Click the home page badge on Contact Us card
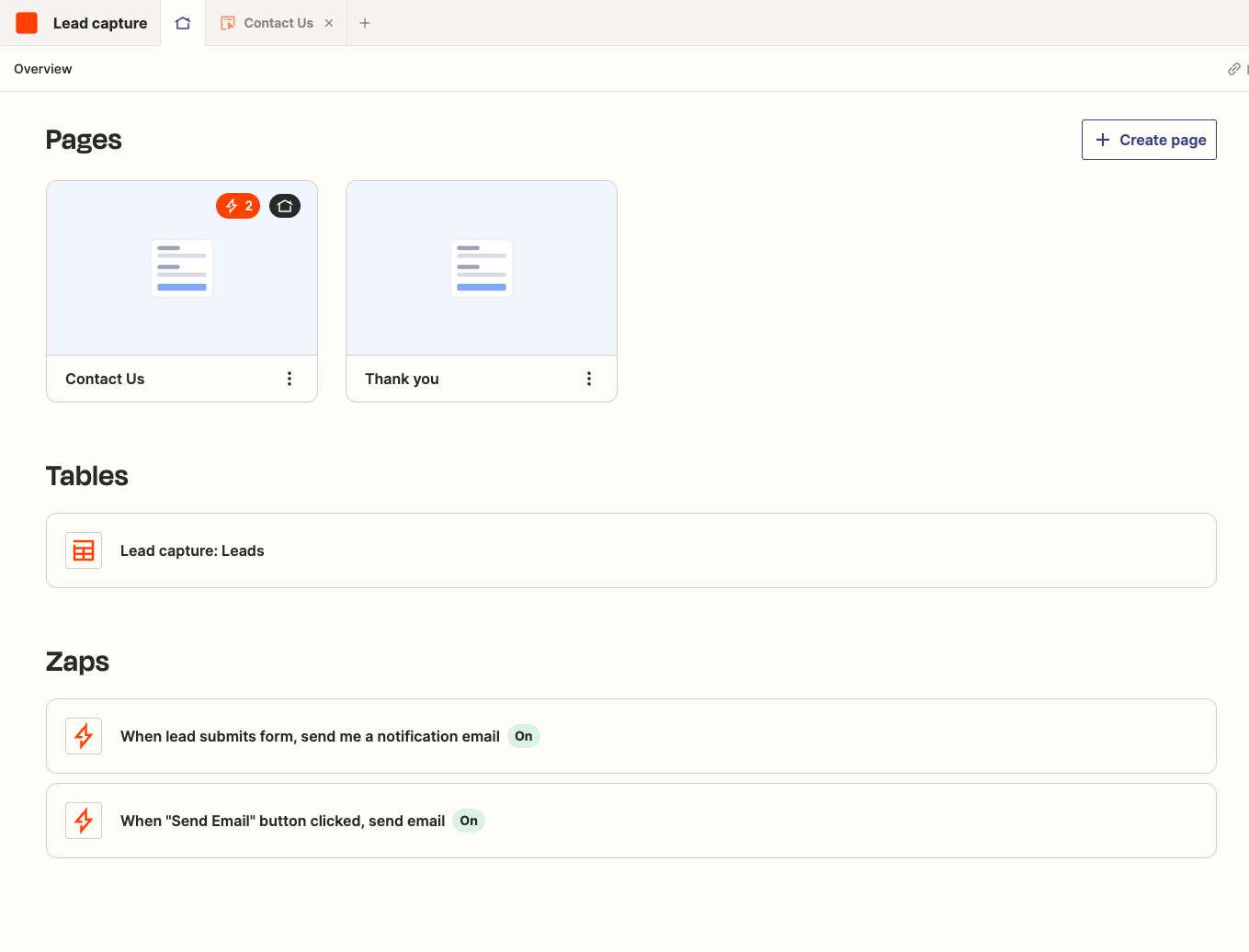The image size is (1249, 952). coord(285,206)
